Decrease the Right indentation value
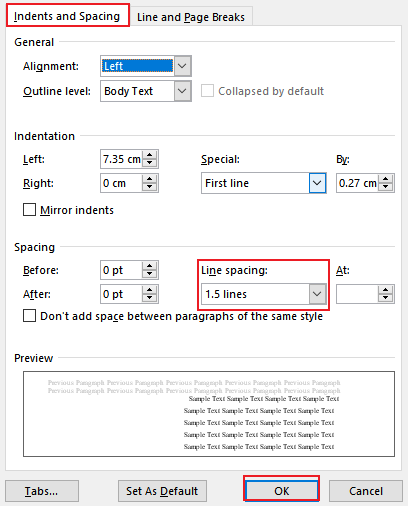The image size is (408, 506). point(150,187)
